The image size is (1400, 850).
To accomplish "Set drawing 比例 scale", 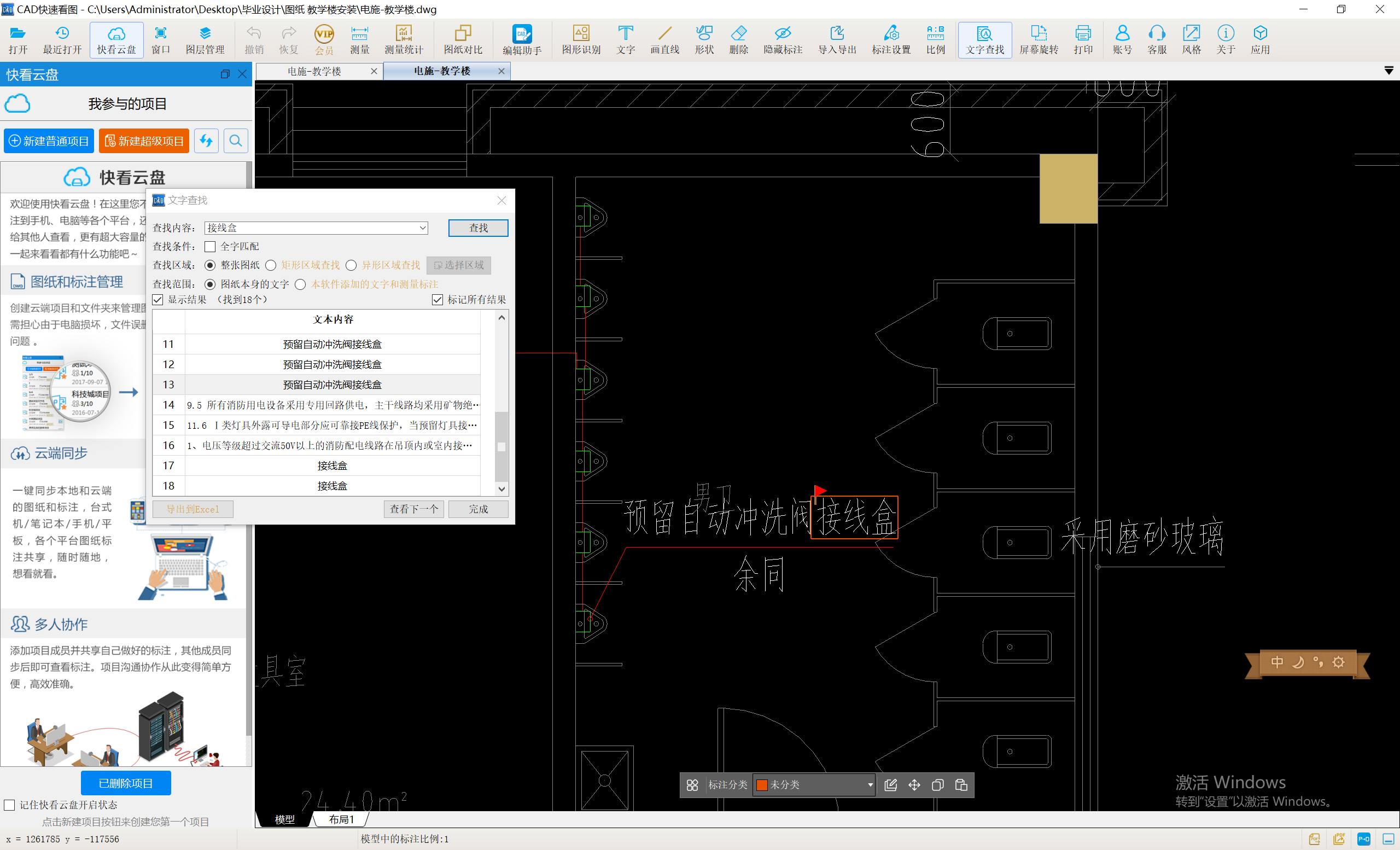I will pos(936,40).
